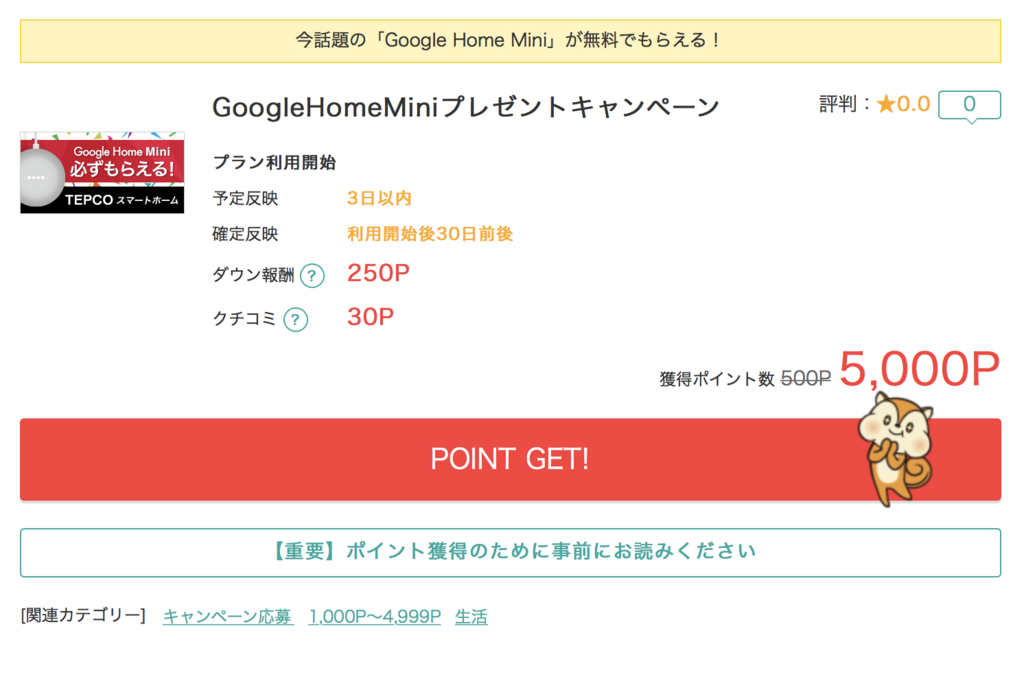Click the crossed-out 500P original points
Viewport: 1024px width, 679px height.
coord(806,378)
